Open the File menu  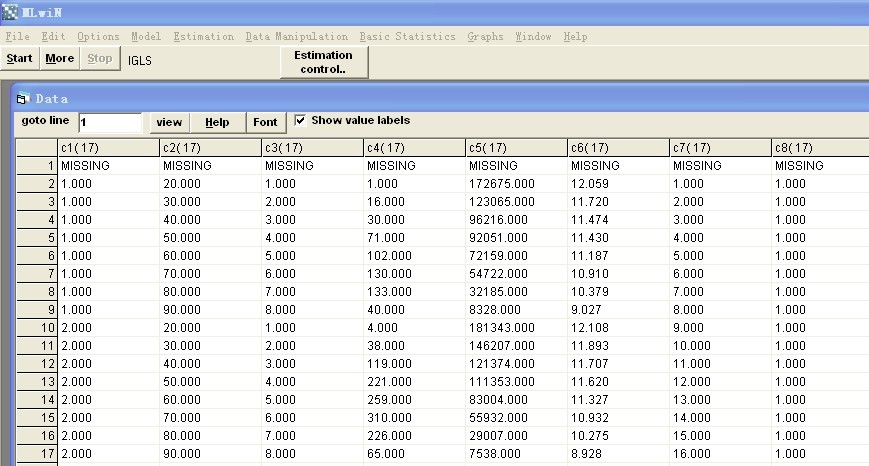[x=17, y=37]
